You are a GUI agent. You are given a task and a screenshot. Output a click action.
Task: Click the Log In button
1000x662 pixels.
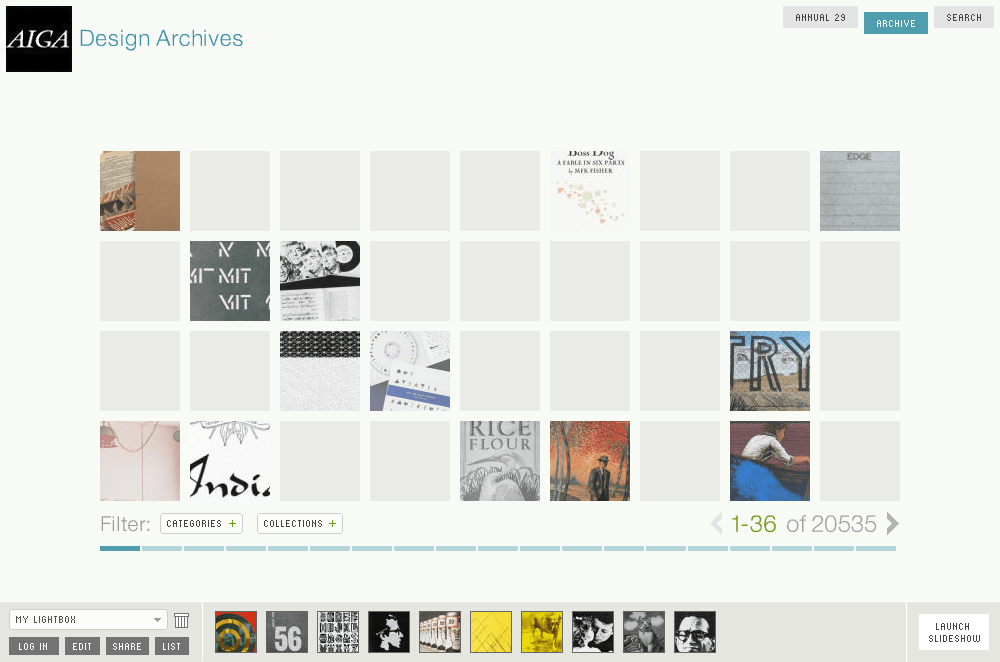point(34,646)
